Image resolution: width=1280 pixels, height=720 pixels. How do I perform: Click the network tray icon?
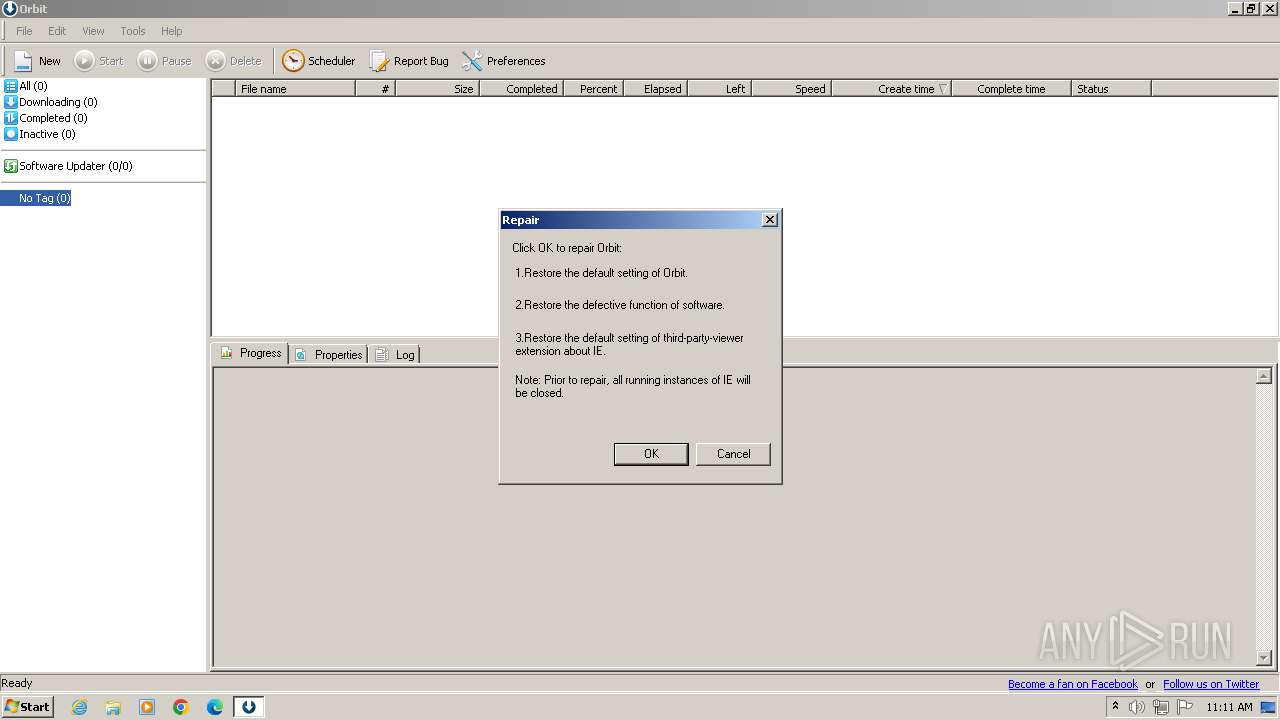pos(1161,707)
